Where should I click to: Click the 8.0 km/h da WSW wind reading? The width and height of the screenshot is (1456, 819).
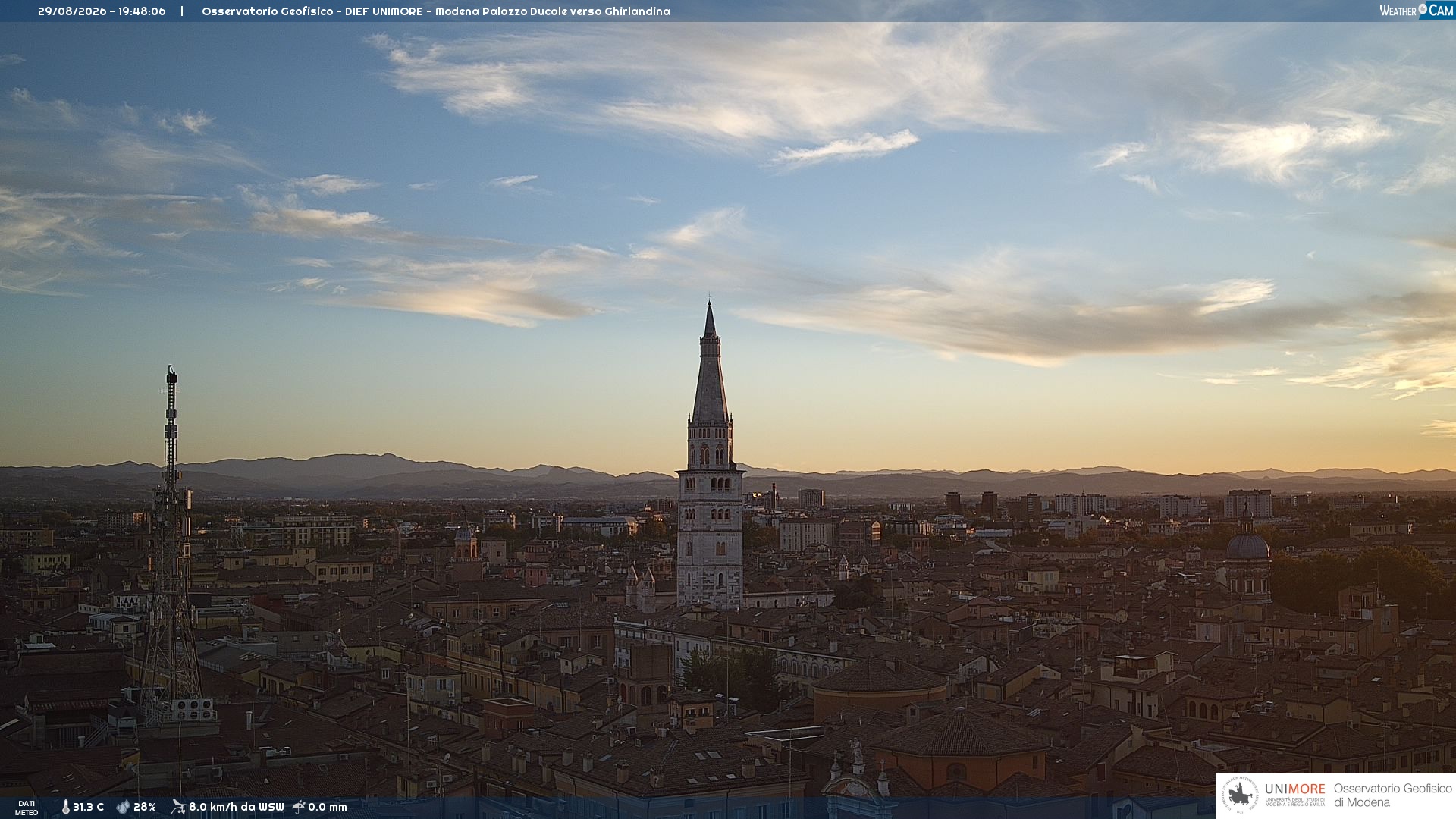point(236,807)
